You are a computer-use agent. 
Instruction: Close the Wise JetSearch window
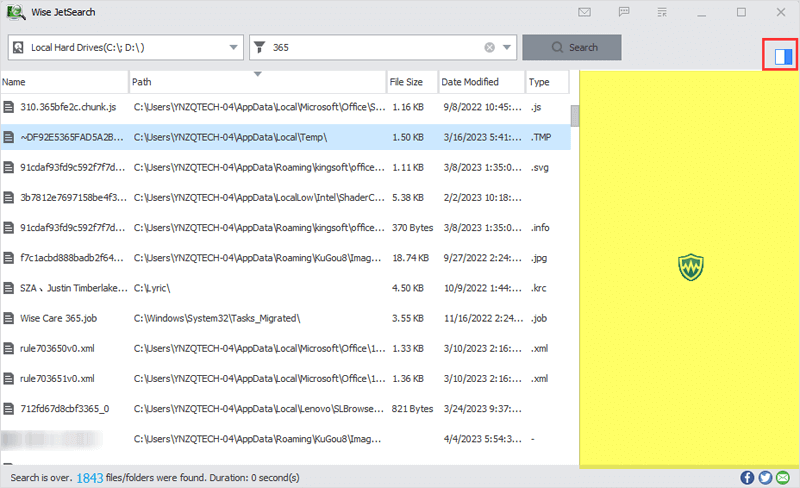[781, 12]
